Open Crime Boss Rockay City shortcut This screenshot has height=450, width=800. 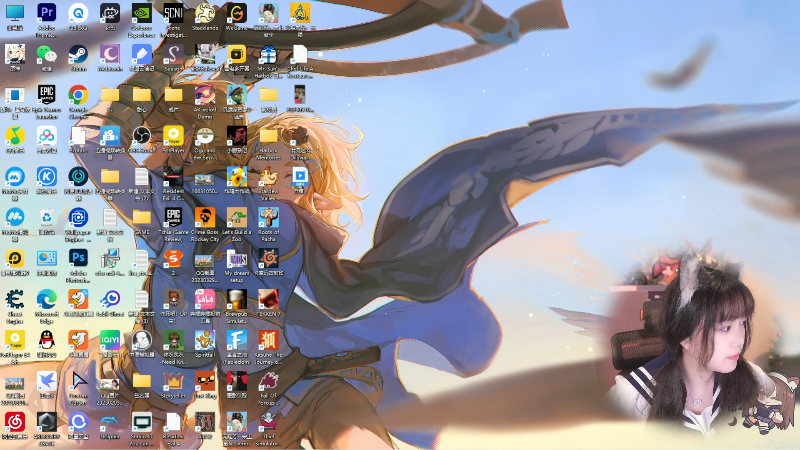[205, 217]
